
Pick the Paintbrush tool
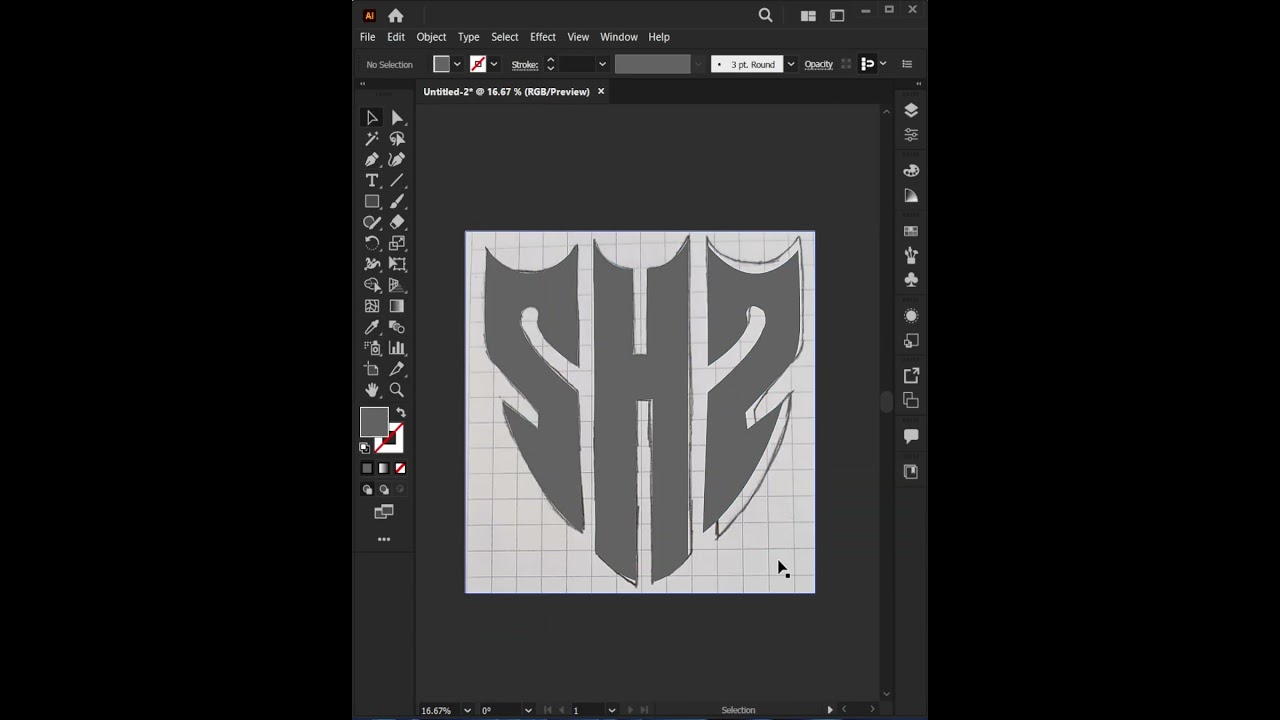(397, 202)
